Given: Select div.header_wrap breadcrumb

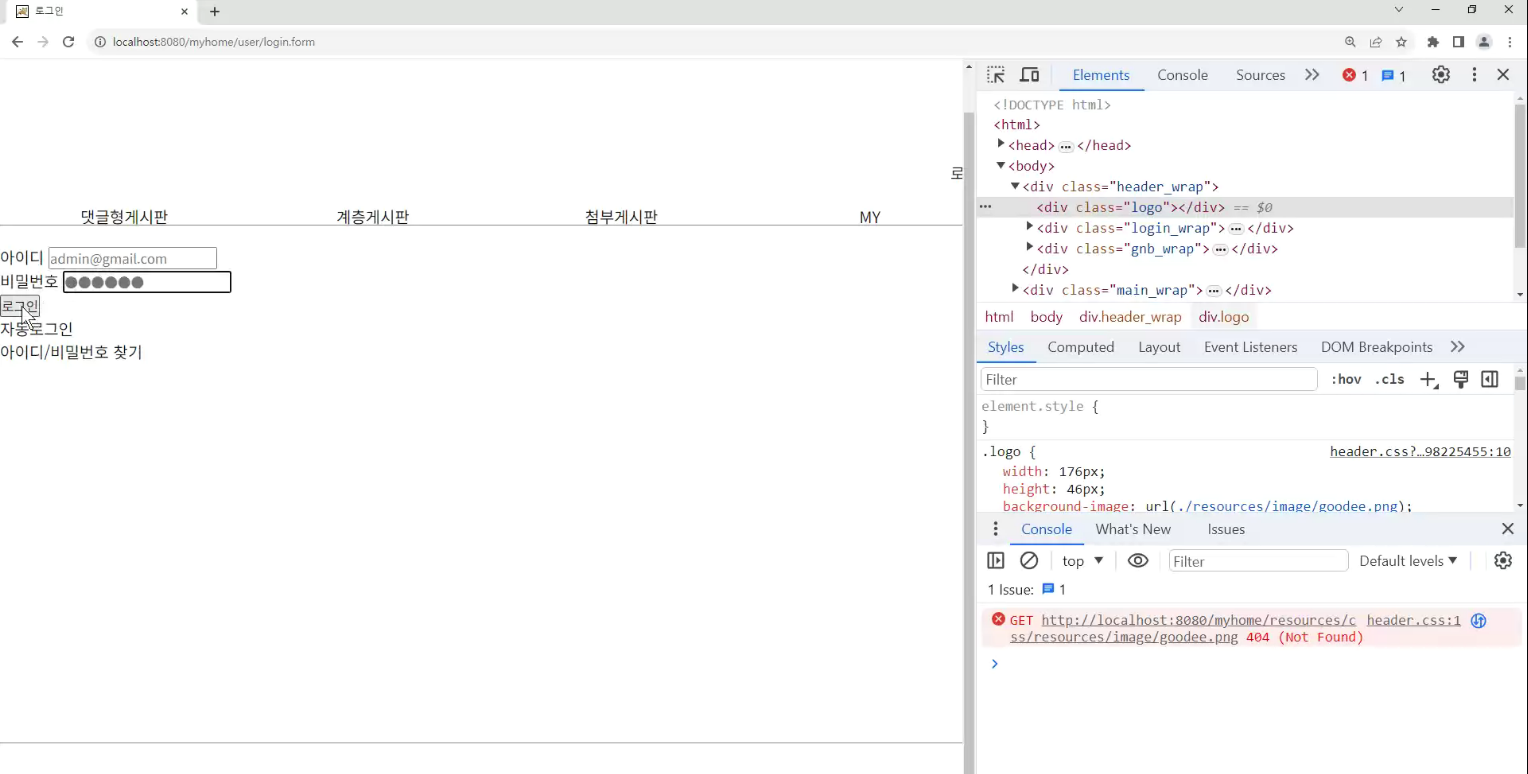Looking at the screenshot, I should [1130, 317].
